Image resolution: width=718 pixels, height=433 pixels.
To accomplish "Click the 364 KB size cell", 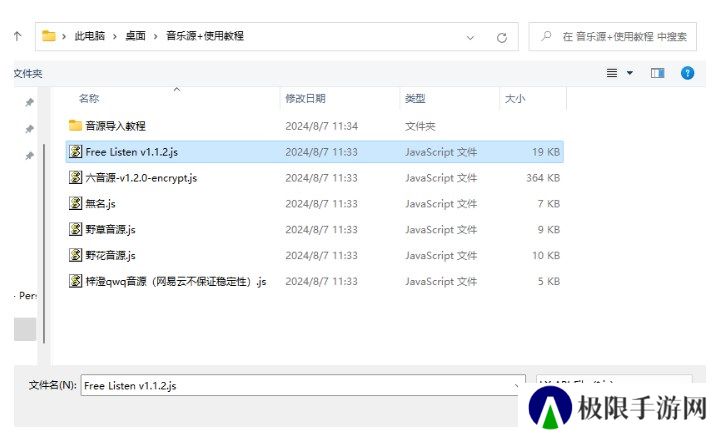I will (543, 178).
